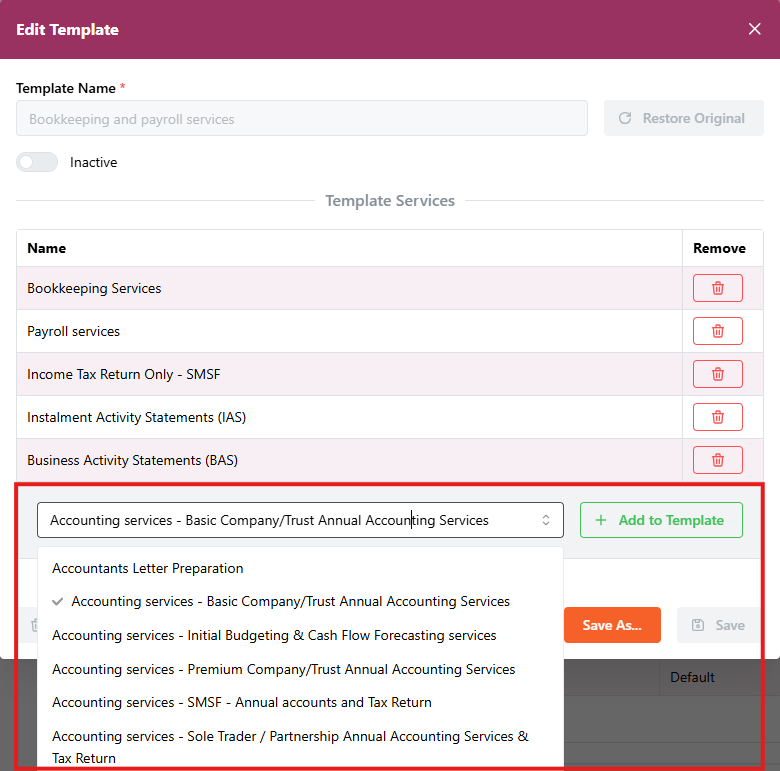780x771 pixels.
Task: Open the service selection dropdown
Action: [300, 520]
